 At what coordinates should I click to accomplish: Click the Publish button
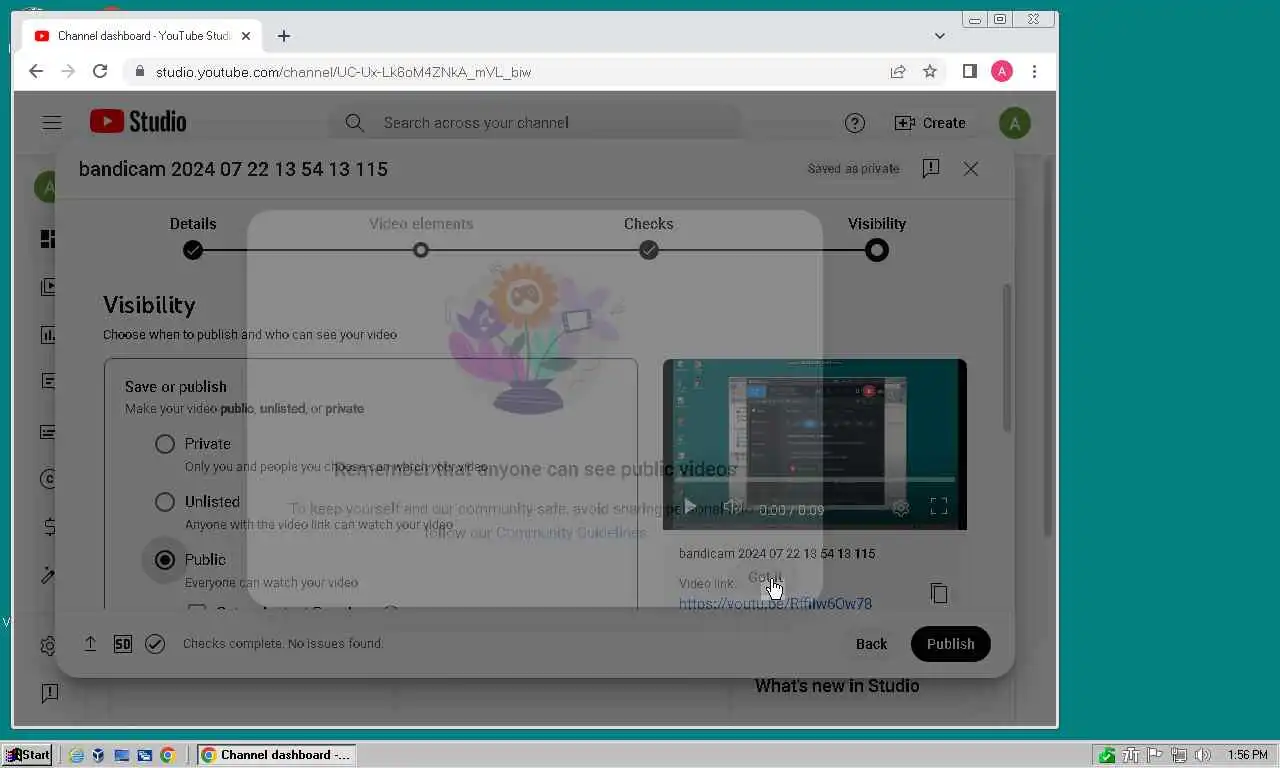950,644
